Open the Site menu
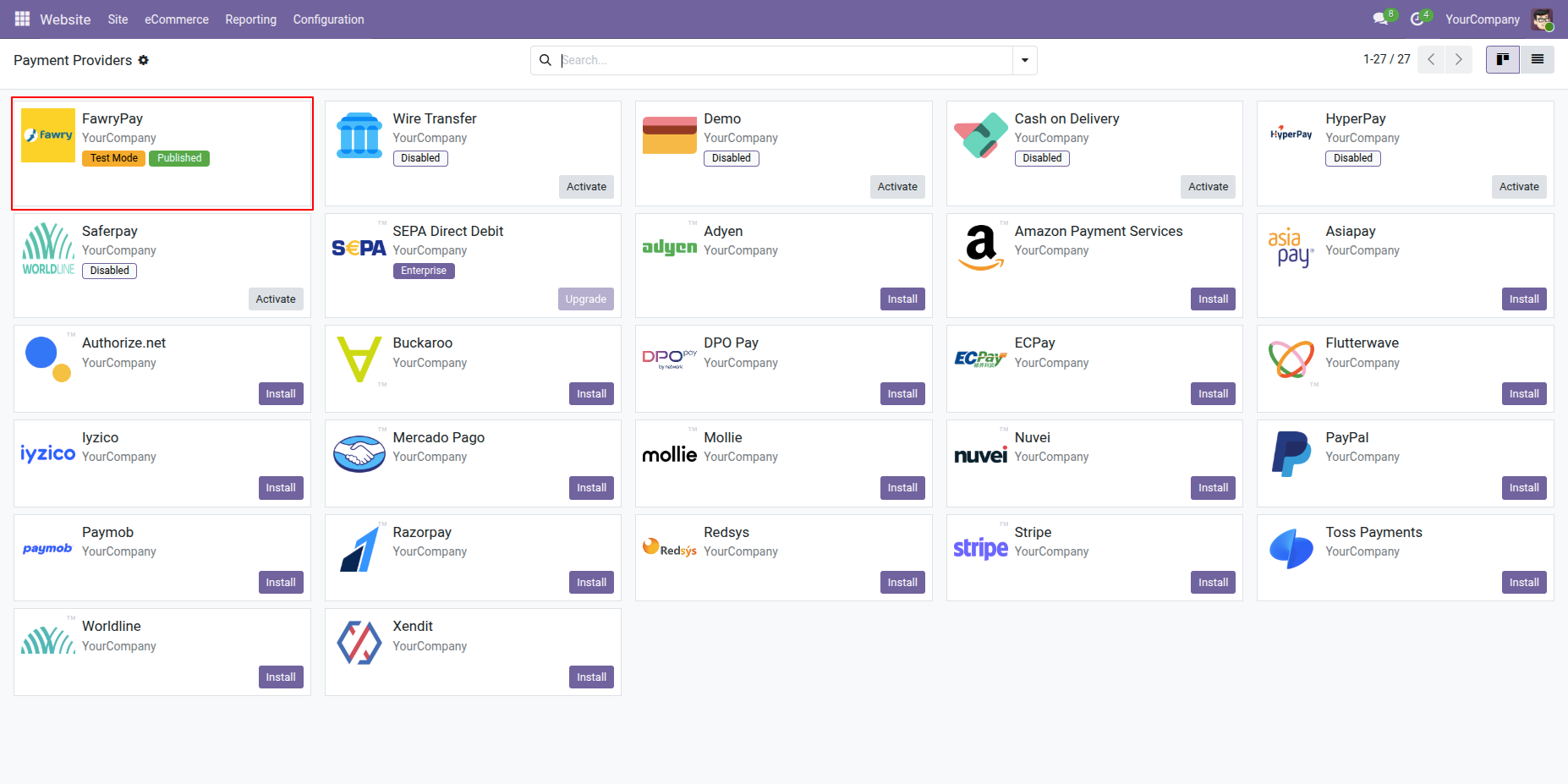Viewport: 1568px width, 784px height. 118,19
